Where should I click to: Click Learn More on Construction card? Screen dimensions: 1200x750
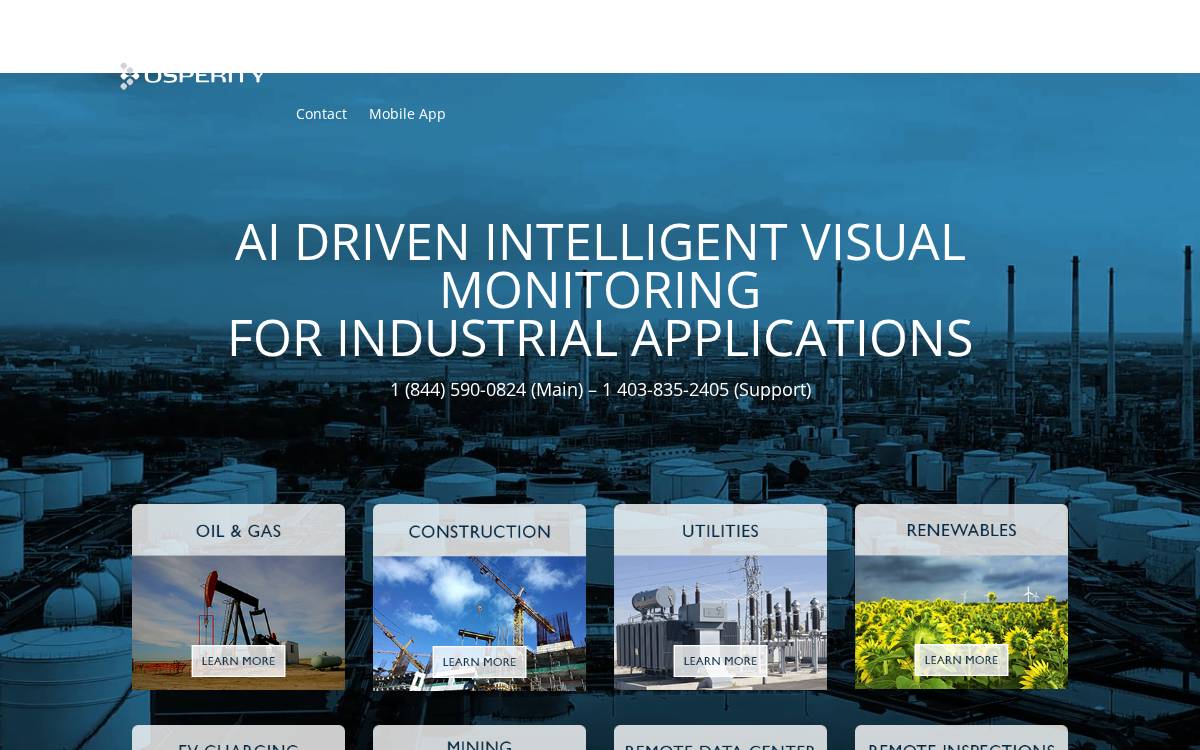tap(479, 662)
